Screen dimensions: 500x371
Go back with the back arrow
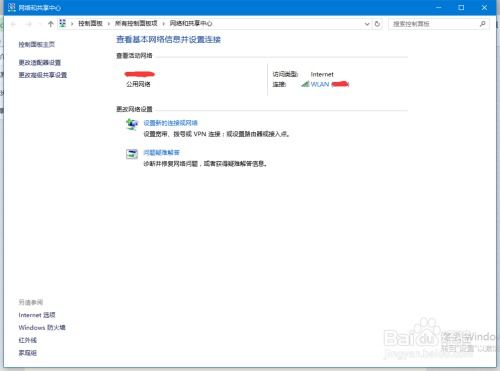(x=14, y=24)
